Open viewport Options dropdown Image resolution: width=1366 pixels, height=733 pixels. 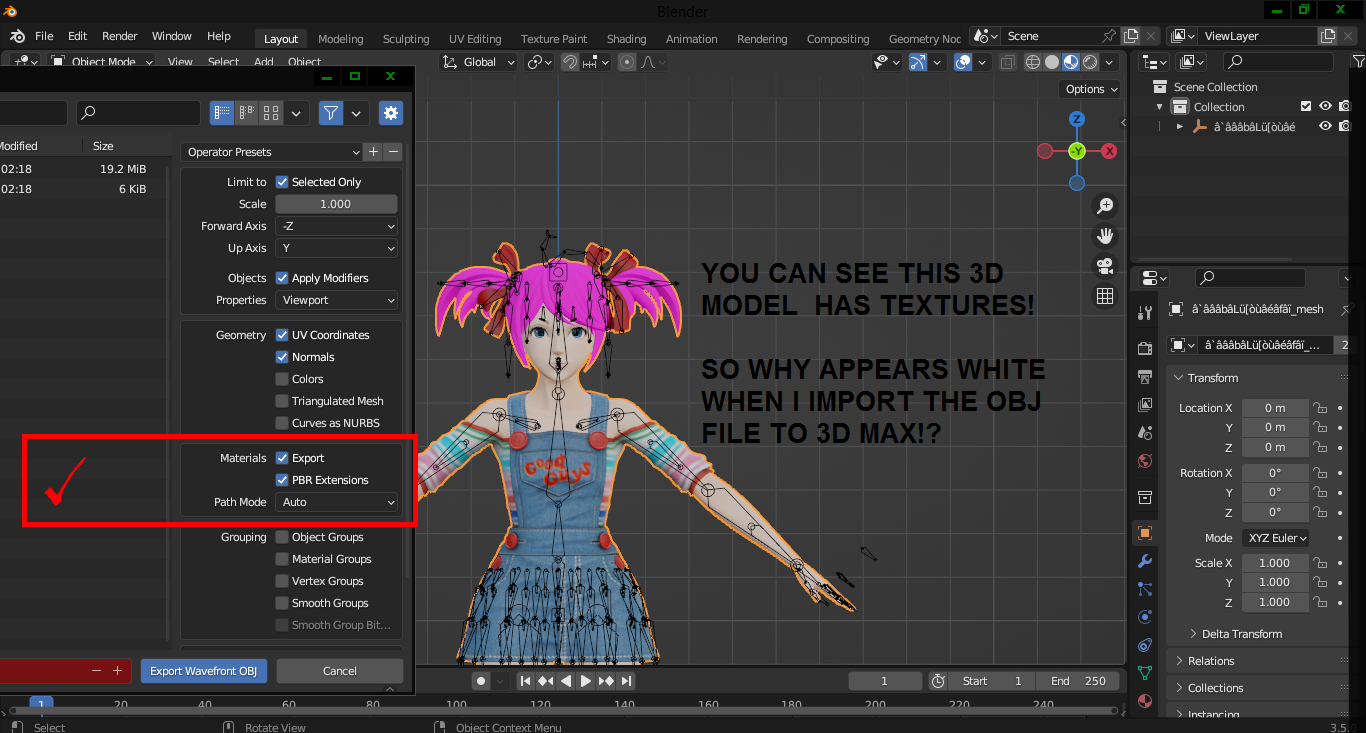1091,89
